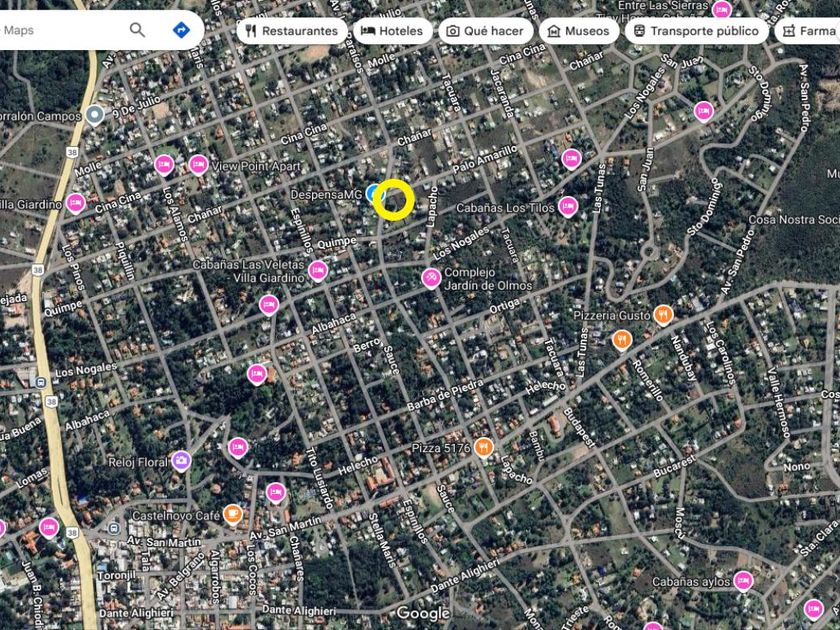840x630 pixels.
Task: Click the Cabañas Las Veletas hotel pin
Action: tap(318, 270)
